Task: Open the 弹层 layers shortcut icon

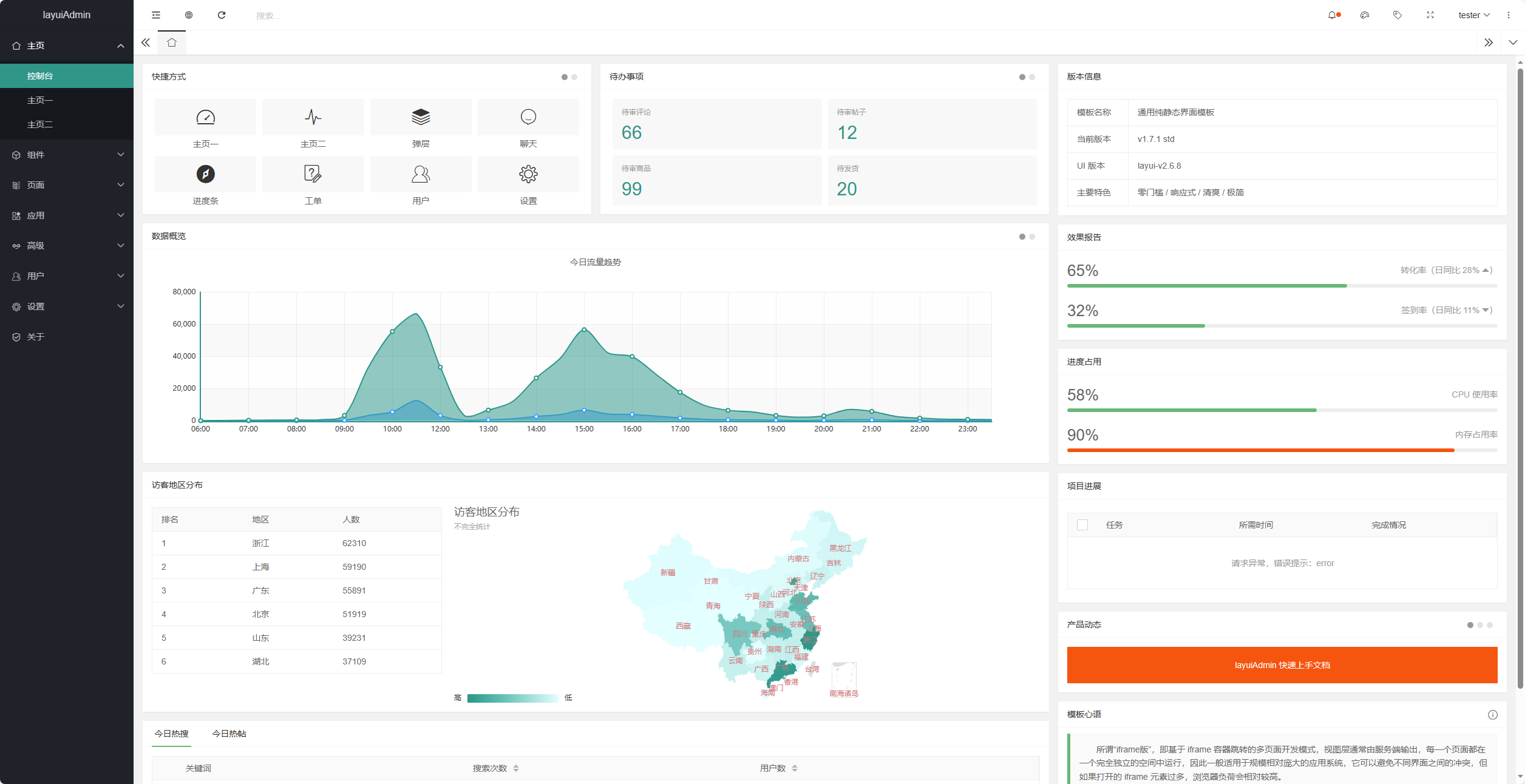Action: click(x=421, y=117)
